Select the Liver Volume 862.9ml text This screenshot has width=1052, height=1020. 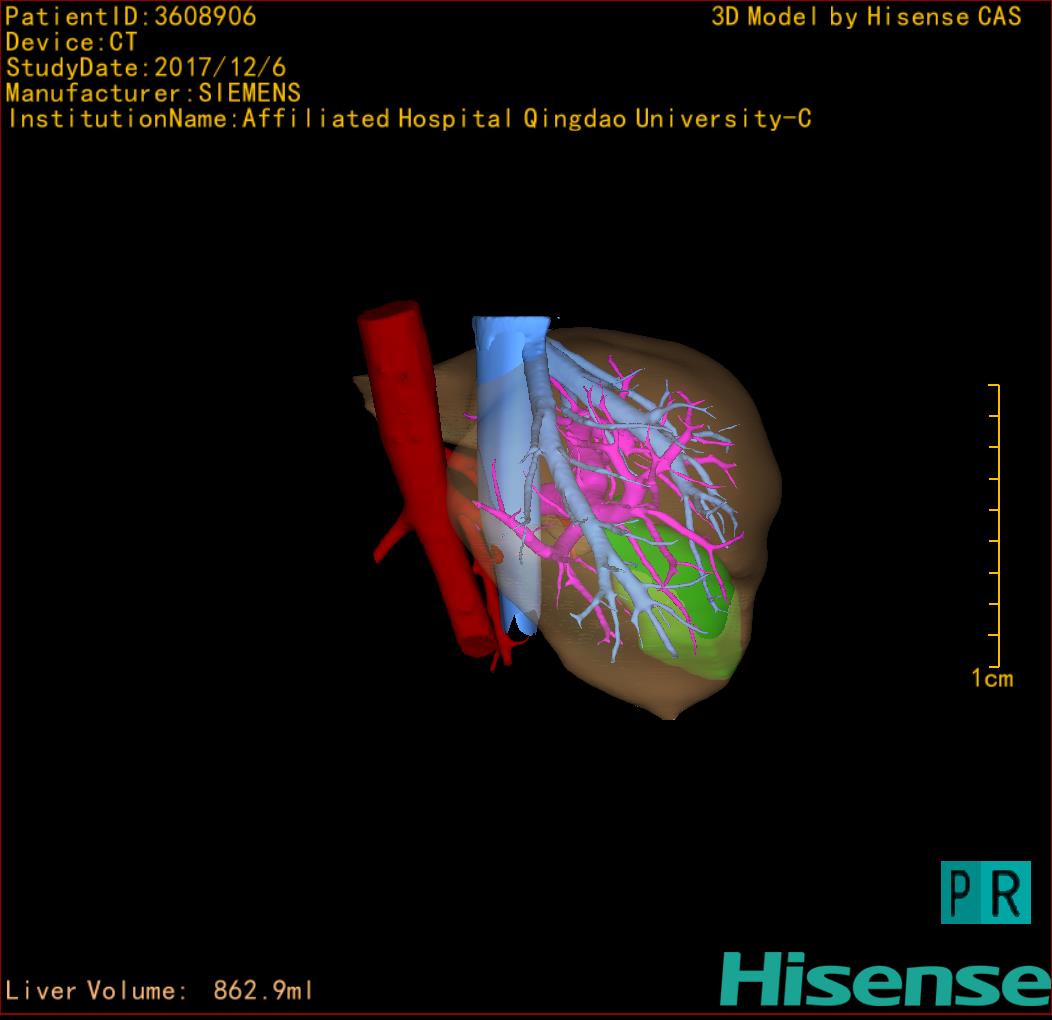[159, 990]
